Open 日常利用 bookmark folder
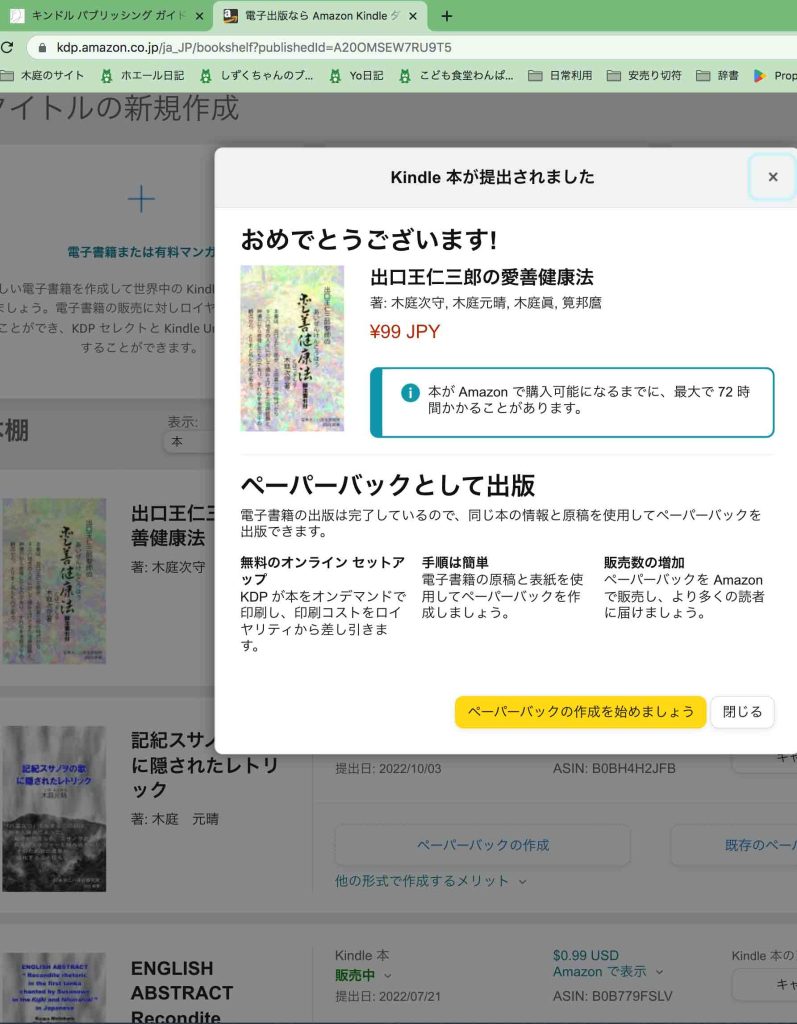The width and height of the screenshot is (797, 1024). click(x=561, y=76)
